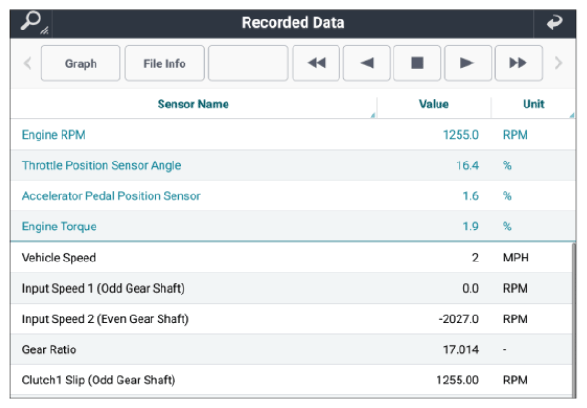Click the step backward playback button
587x408 pixels.
(367, 63)
